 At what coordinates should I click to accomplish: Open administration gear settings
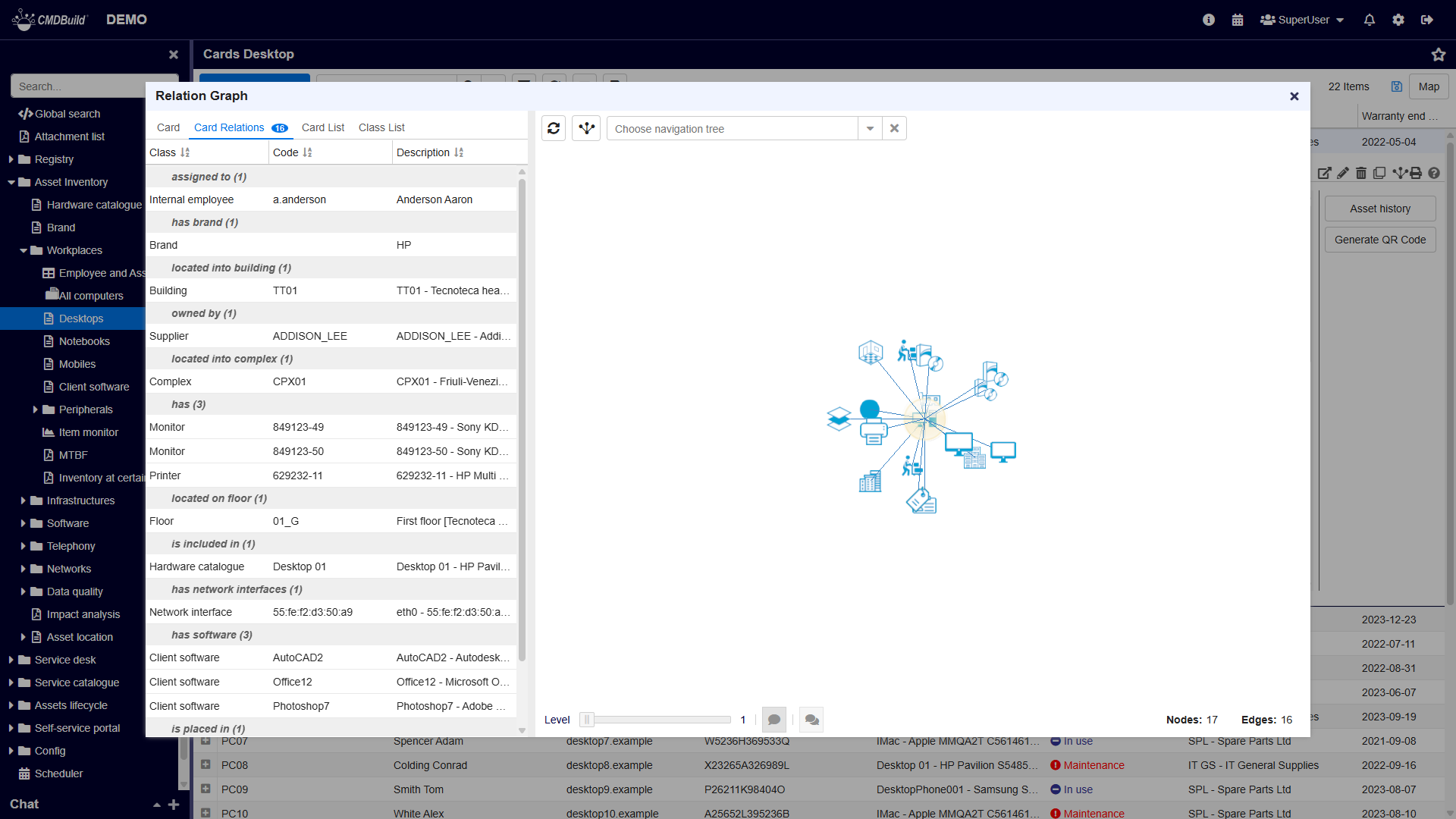point(1398,20)
